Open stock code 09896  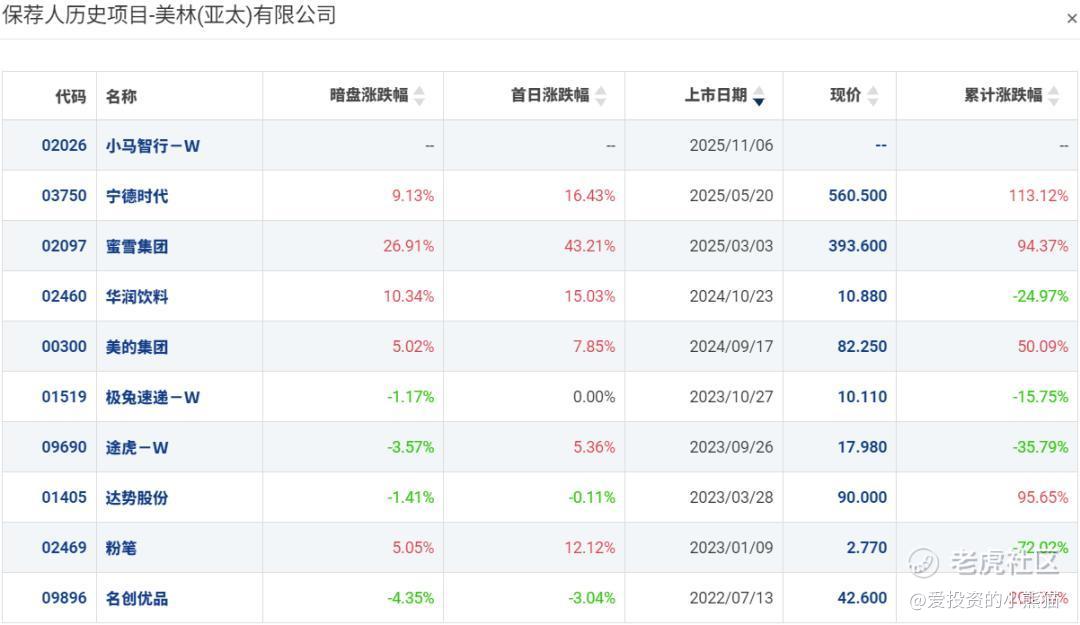point(64,598)
